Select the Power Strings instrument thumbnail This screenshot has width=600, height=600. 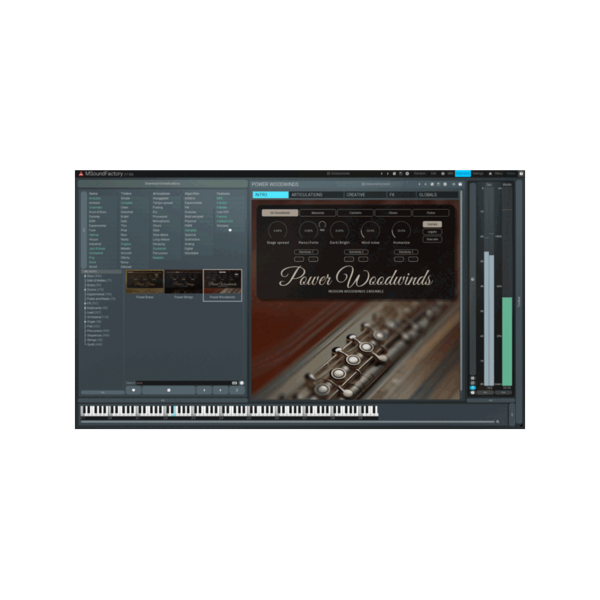(x=184, y=285)
